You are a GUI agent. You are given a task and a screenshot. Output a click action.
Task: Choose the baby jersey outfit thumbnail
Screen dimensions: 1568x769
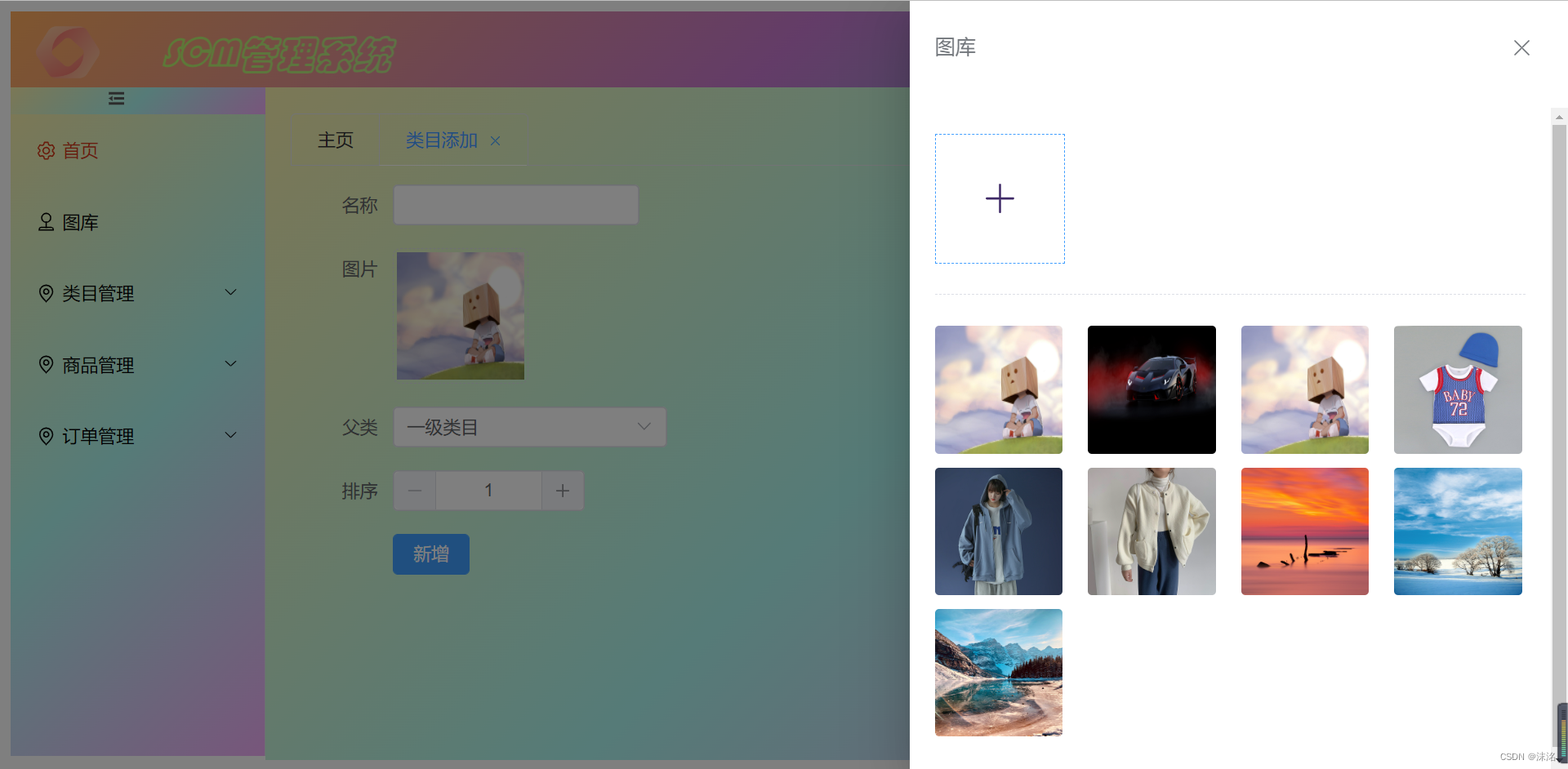[1458, 389]
